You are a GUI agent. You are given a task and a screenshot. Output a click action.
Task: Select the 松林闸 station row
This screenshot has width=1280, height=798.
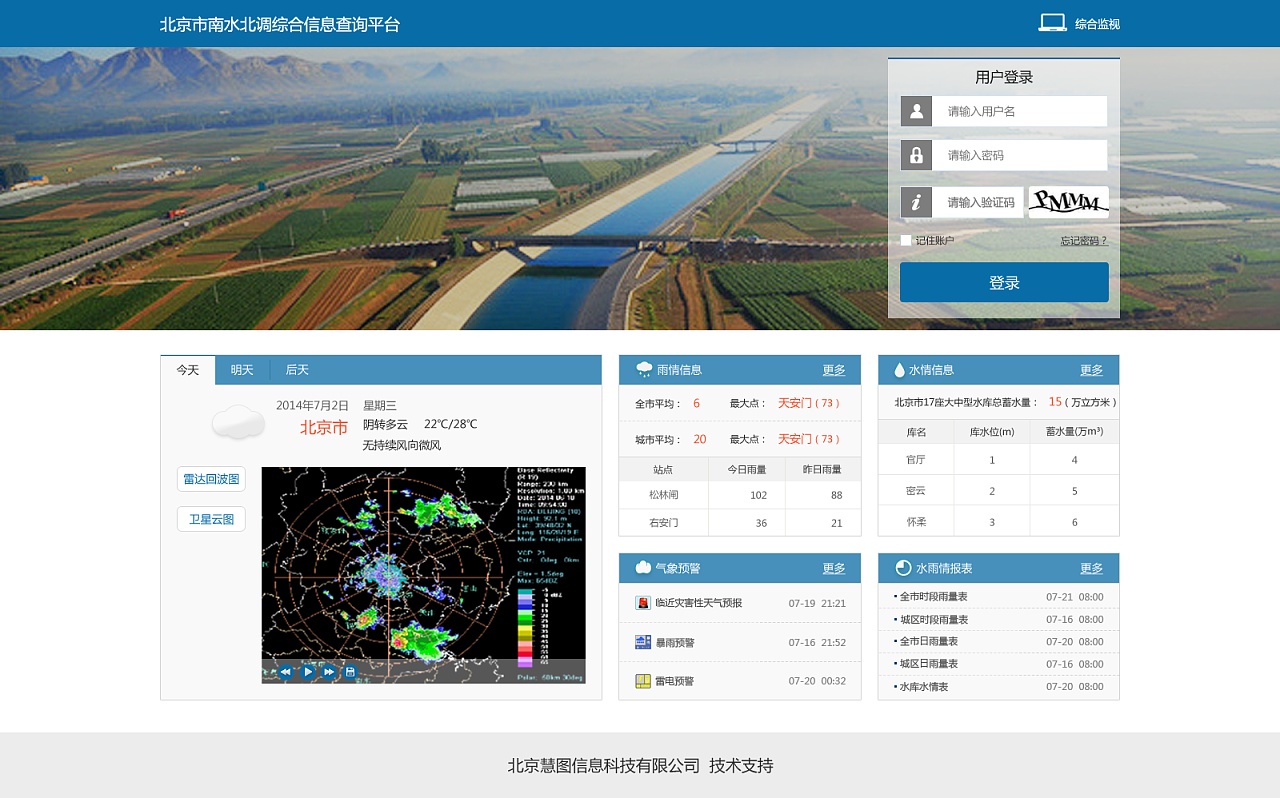click(x=740, y=495)
